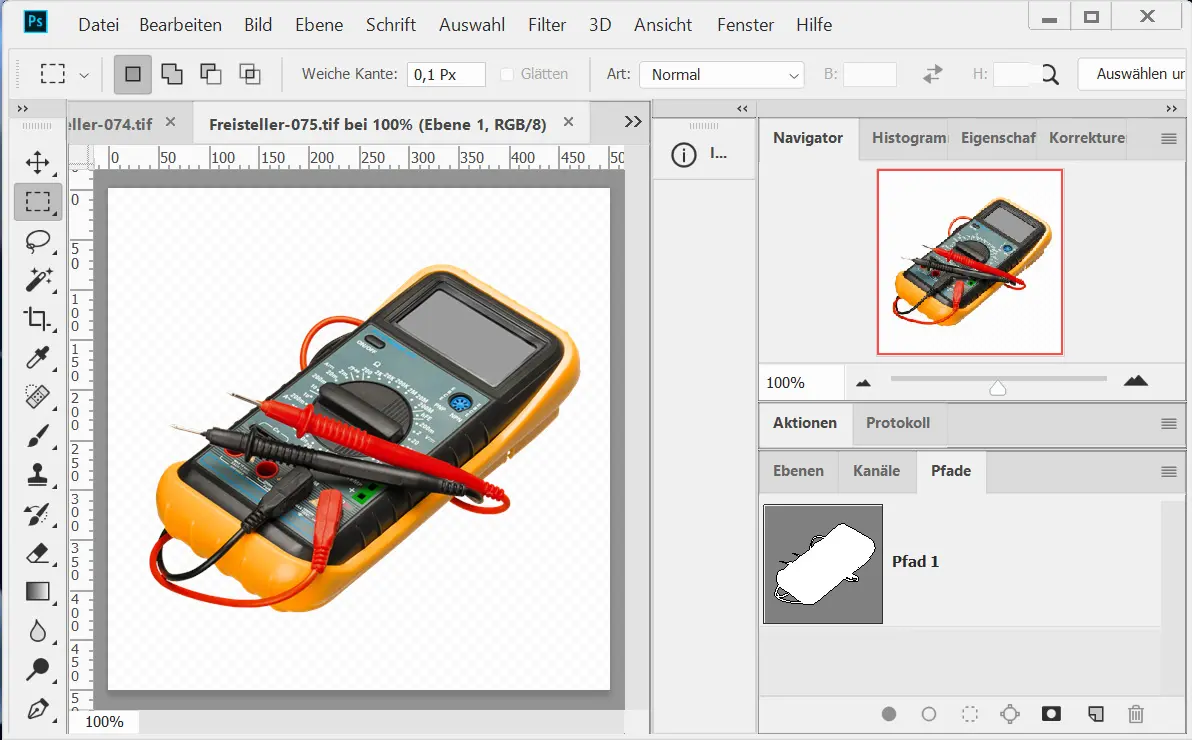Pick the Magic Wand tool
Viewport: 1192px width, 740px height.
pos(38,280)
